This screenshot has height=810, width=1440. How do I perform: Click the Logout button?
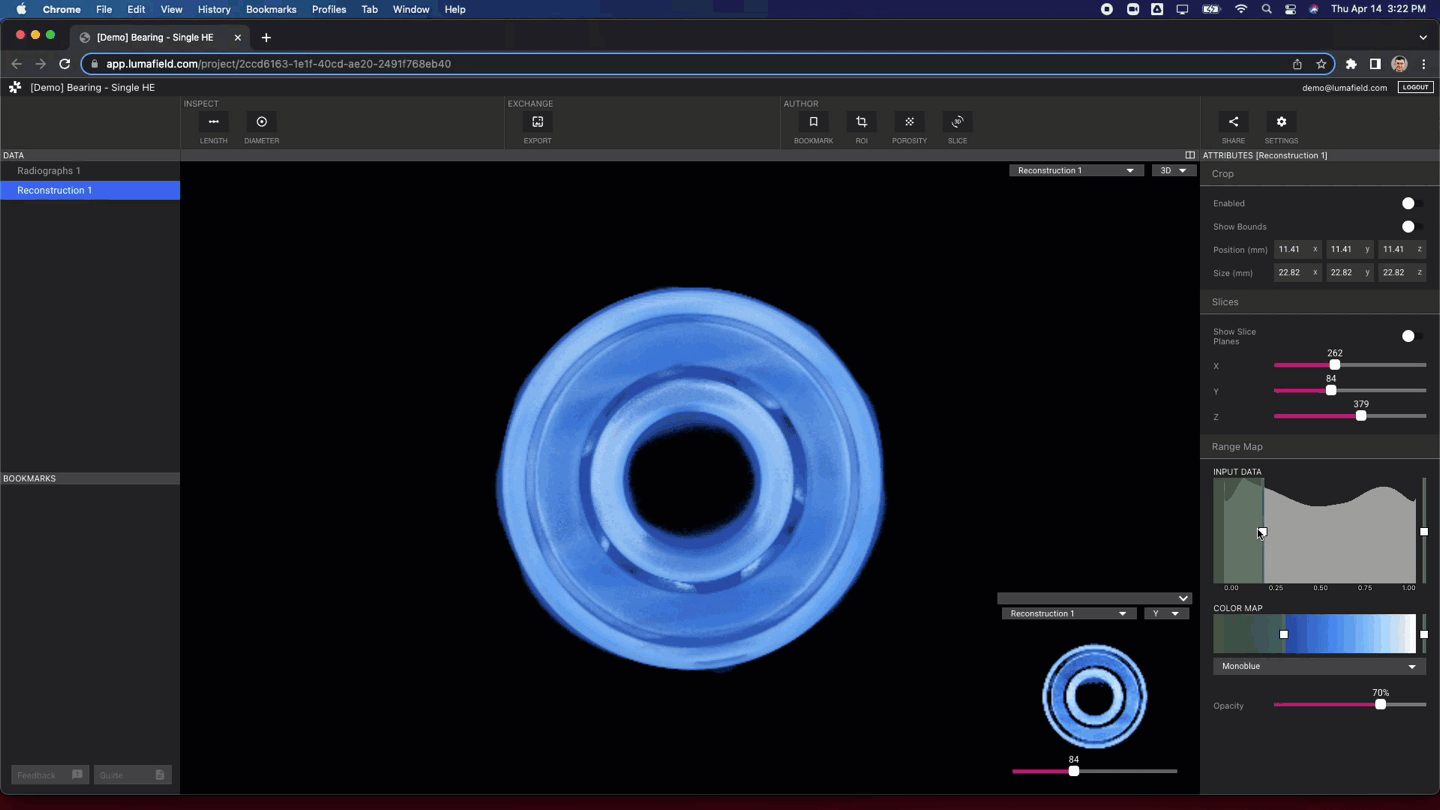tap(1415, 87)
